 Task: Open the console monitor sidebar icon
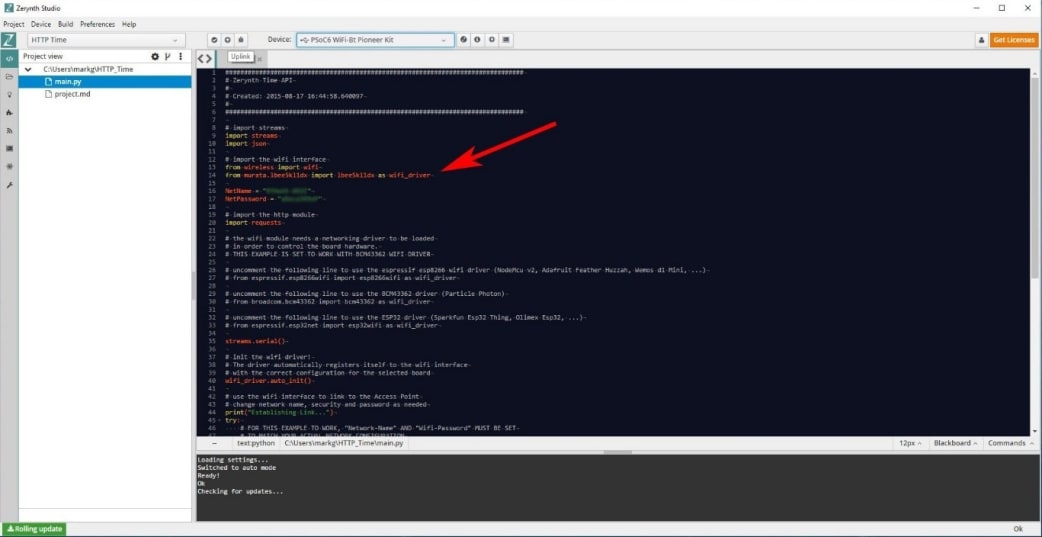pos(9,148)
